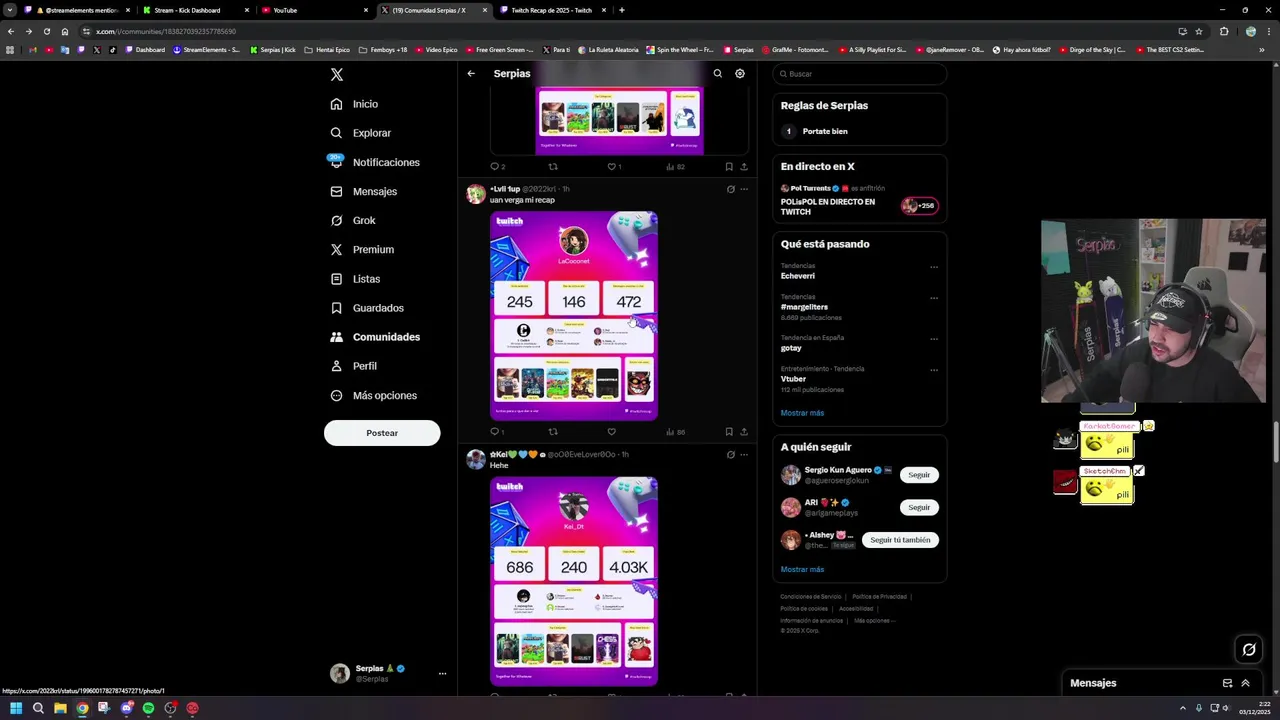Open Explorar in sidebar
The width and height of the screenshot is (1280, 720).
[361, 133]
